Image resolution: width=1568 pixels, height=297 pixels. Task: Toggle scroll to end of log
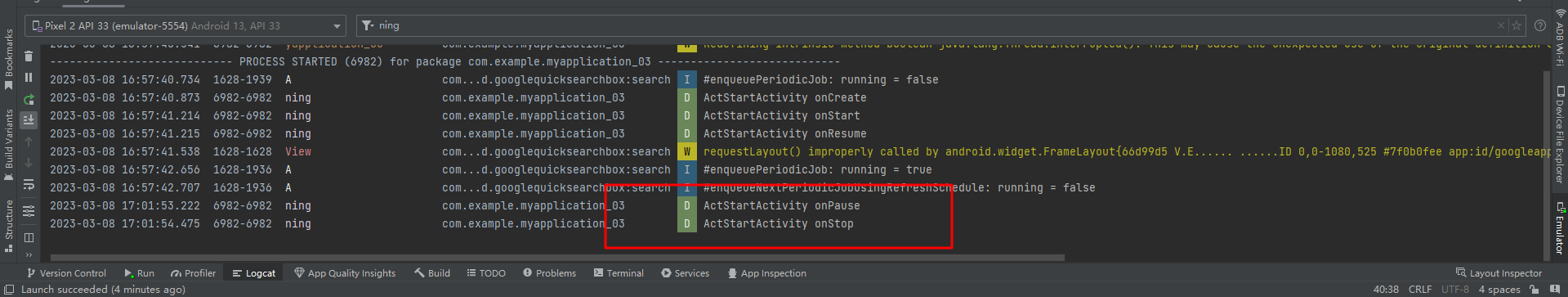coord(29,119)
